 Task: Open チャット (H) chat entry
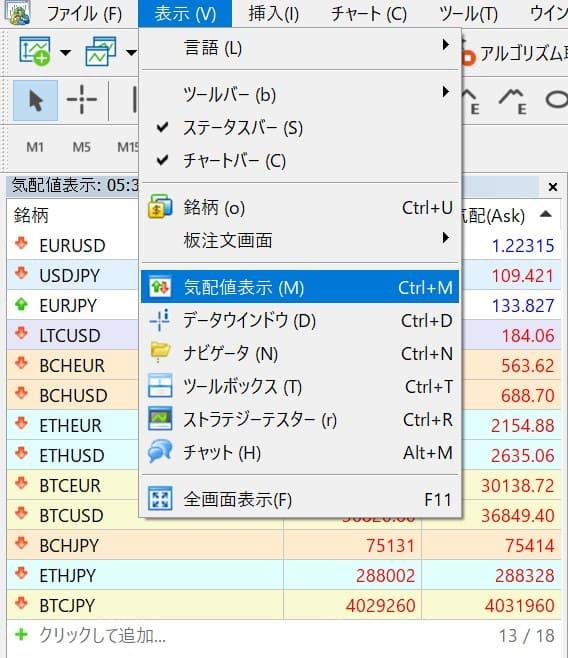click(300, 453)
